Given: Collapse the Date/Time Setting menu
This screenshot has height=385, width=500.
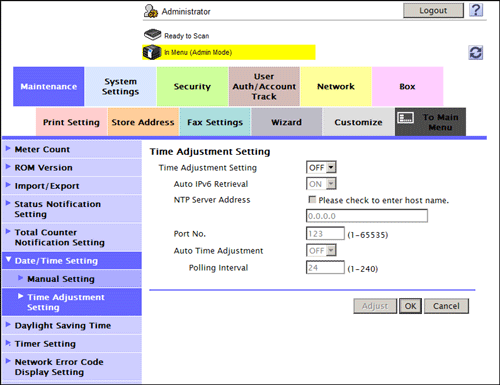Looking at the screenshot, I should coord(72,260).
